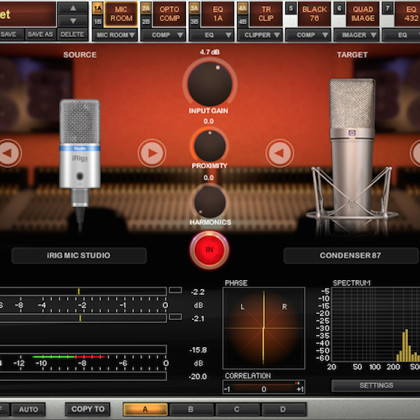
Task: Click the -2.1 peak level readout
Action: pos(198,319)
